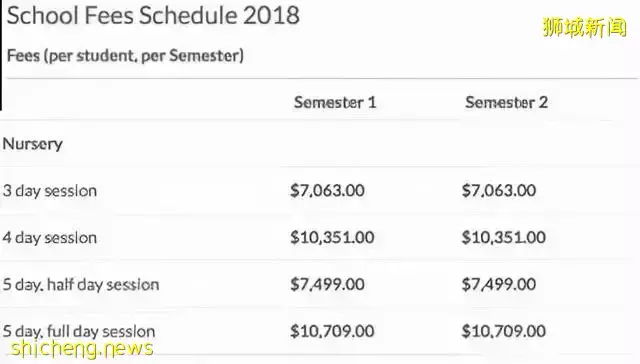Click Semester 1 fee $7,499.00
Image resolution: width=640 pixels, height=364 pixels.
coord(327,284)
